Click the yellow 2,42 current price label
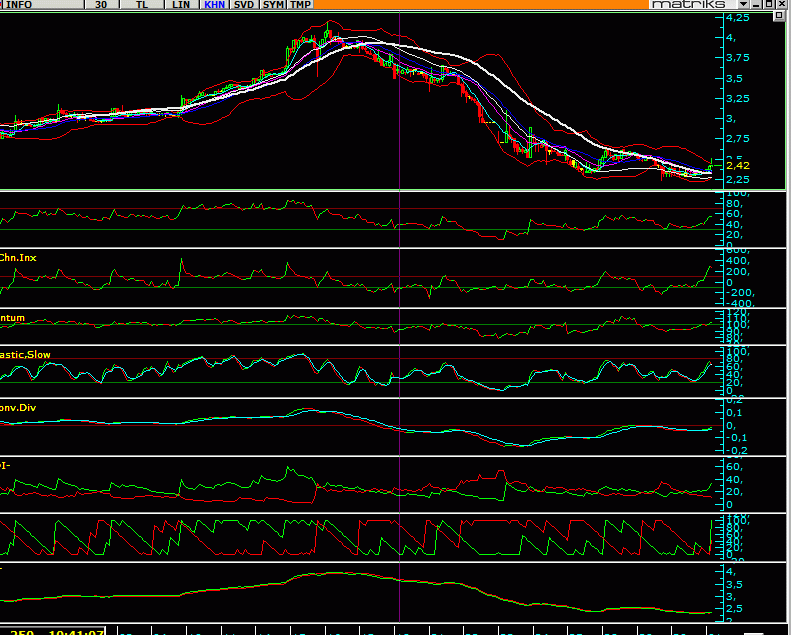Screen dimensions: 791x635 pos(738,165)
